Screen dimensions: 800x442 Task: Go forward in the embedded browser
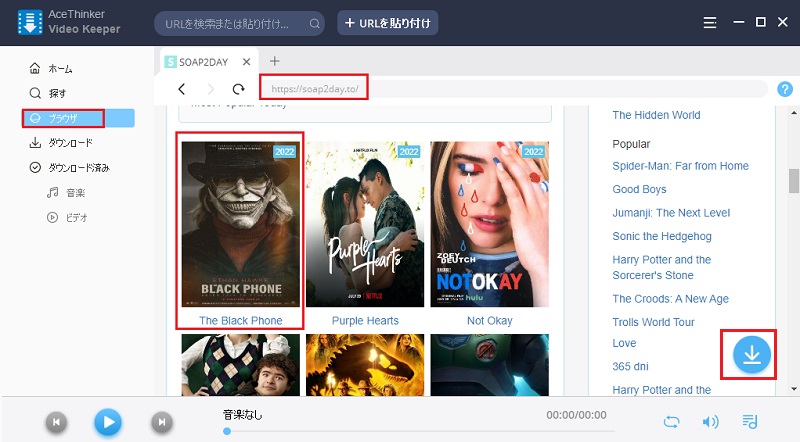[x=210, y=89]
